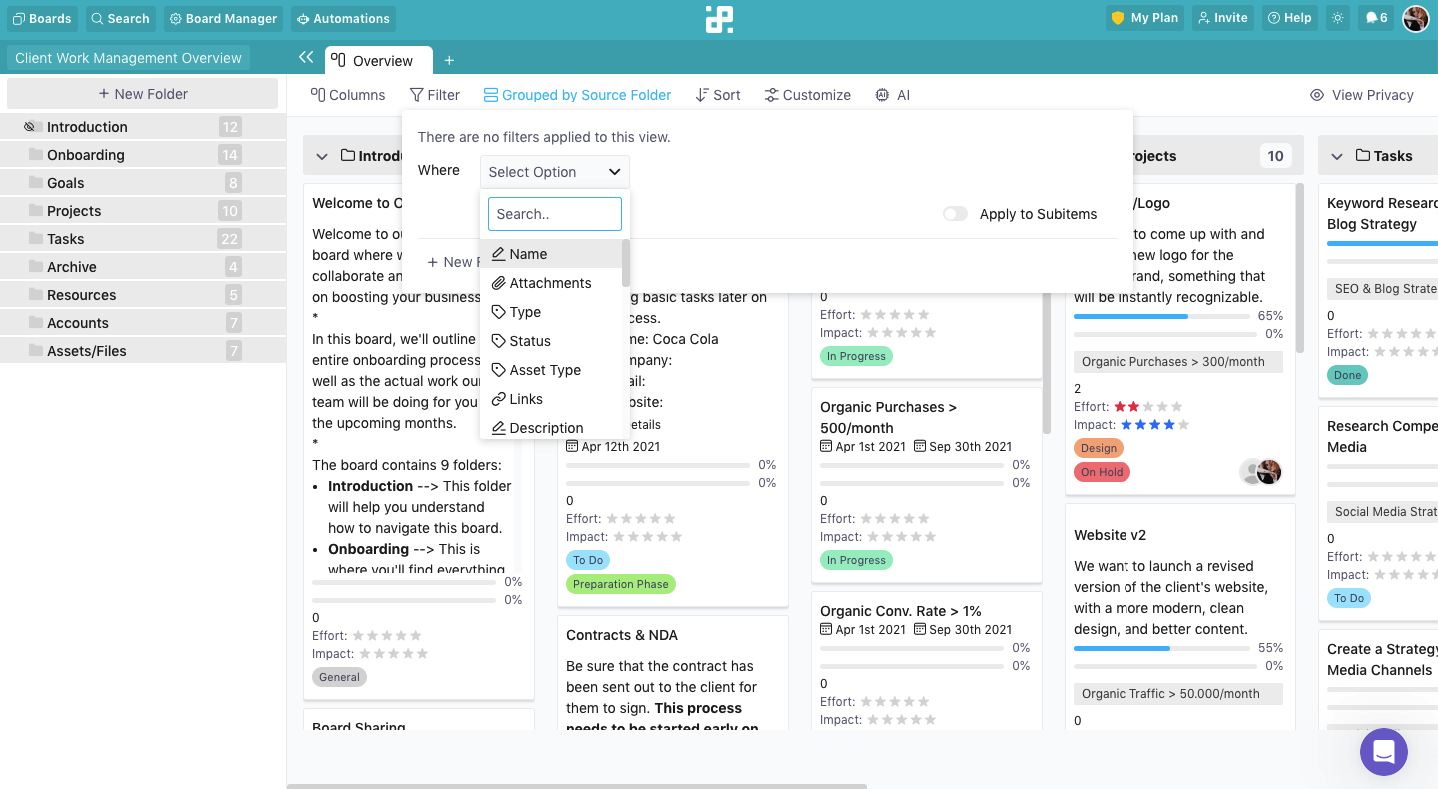Choose Links in filter options
The height and width of the screenshot is (789, 1438).
551,399
